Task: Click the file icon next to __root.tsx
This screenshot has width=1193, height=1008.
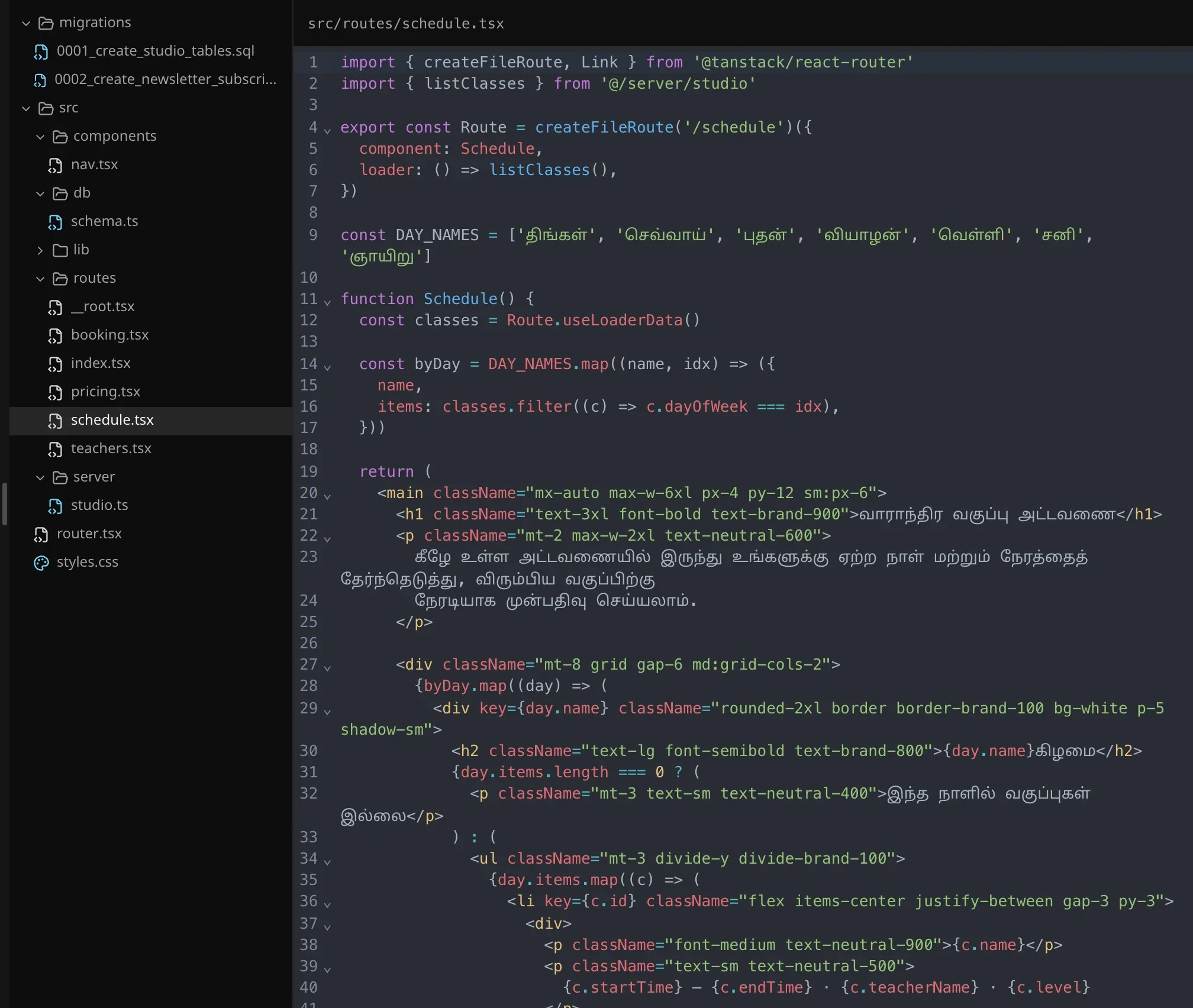Action: [55, 307]
